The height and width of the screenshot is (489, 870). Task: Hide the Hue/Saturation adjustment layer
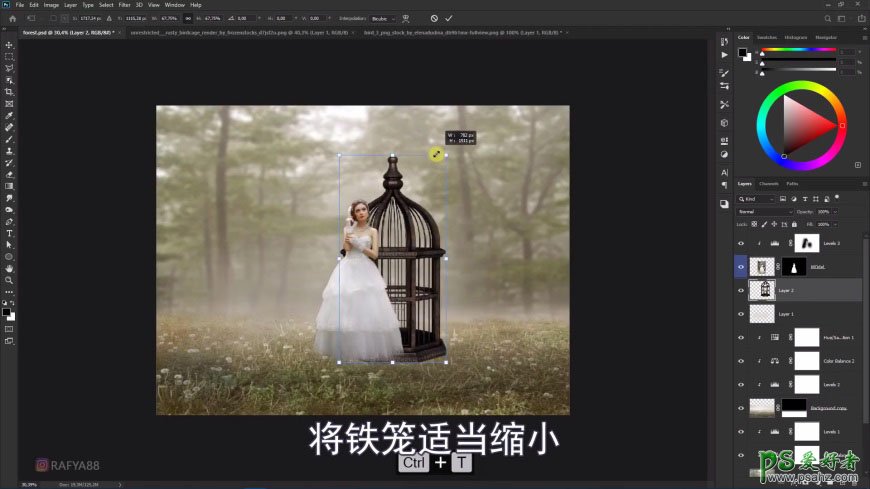coord(741,337)
